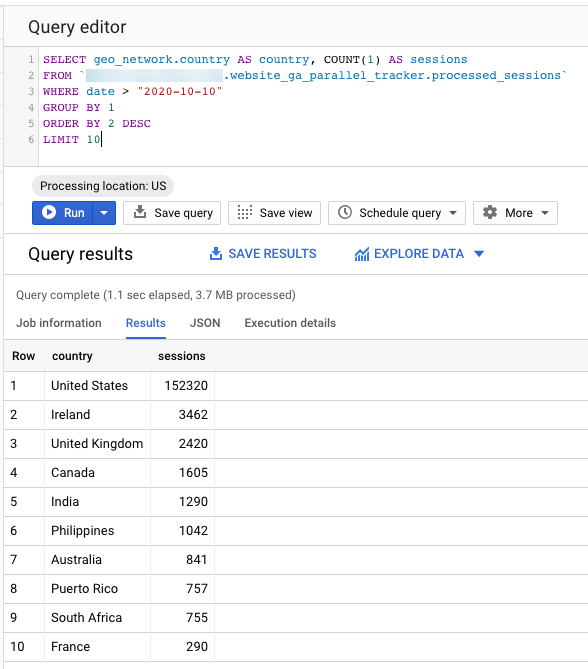This screenshot has height=669, width=588.
Task: Click the Run play icon
Action: tap(49, 212)
